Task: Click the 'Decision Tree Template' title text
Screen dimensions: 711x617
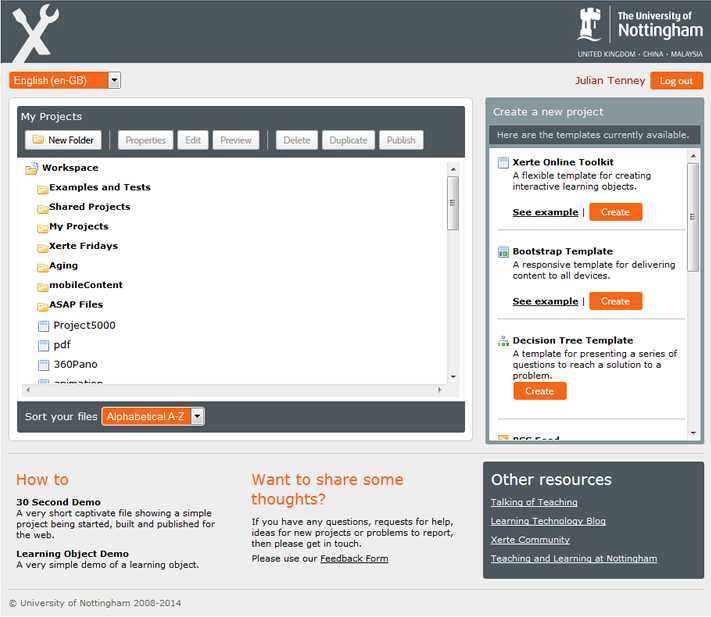Action: pyautogui.click(x=573, y=340)
